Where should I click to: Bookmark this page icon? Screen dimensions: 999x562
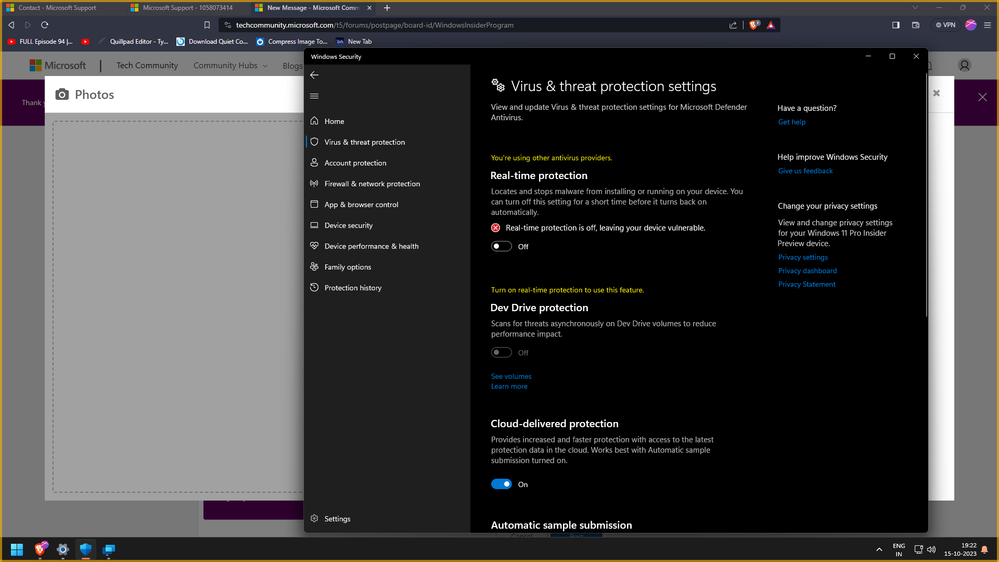point(207,25)
